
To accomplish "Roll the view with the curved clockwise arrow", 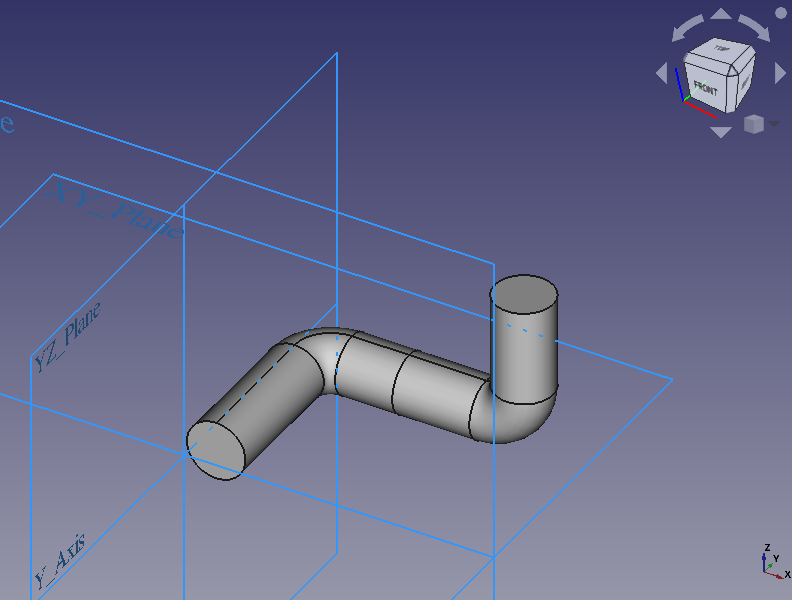I will click(755, 28).
